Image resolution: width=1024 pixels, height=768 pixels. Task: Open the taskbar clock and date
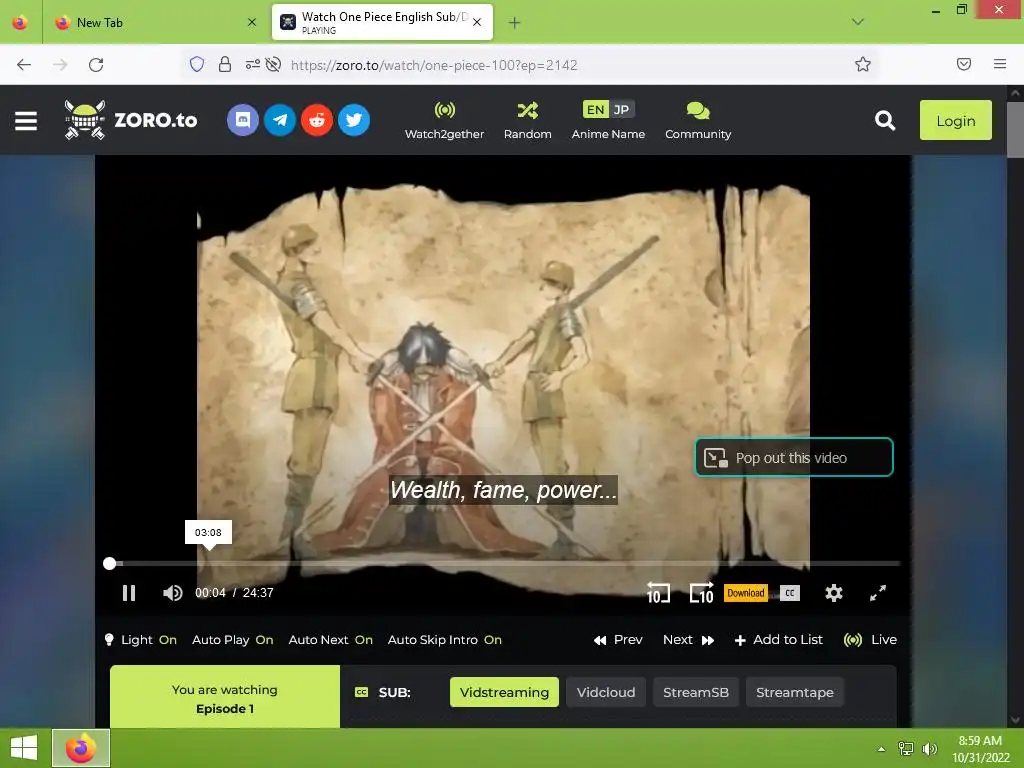[980, 749]
